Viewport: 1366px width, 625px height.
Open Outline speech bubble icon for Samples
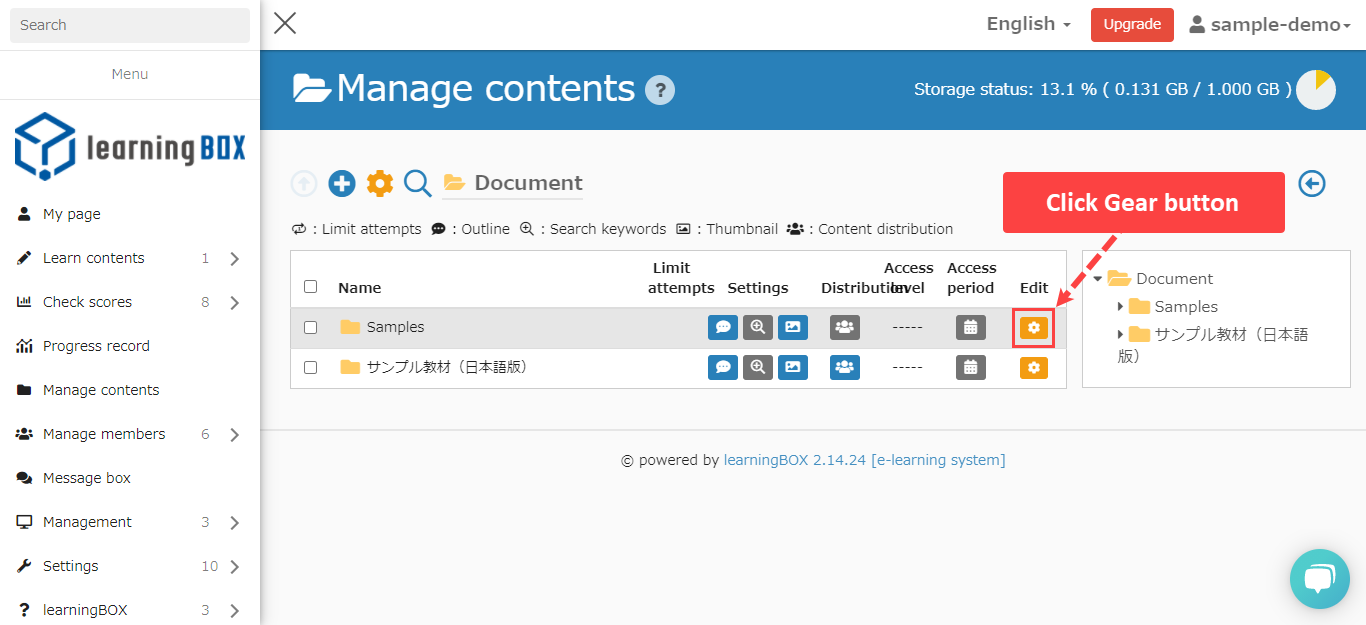pyautogui.click(x=723, y=327)
